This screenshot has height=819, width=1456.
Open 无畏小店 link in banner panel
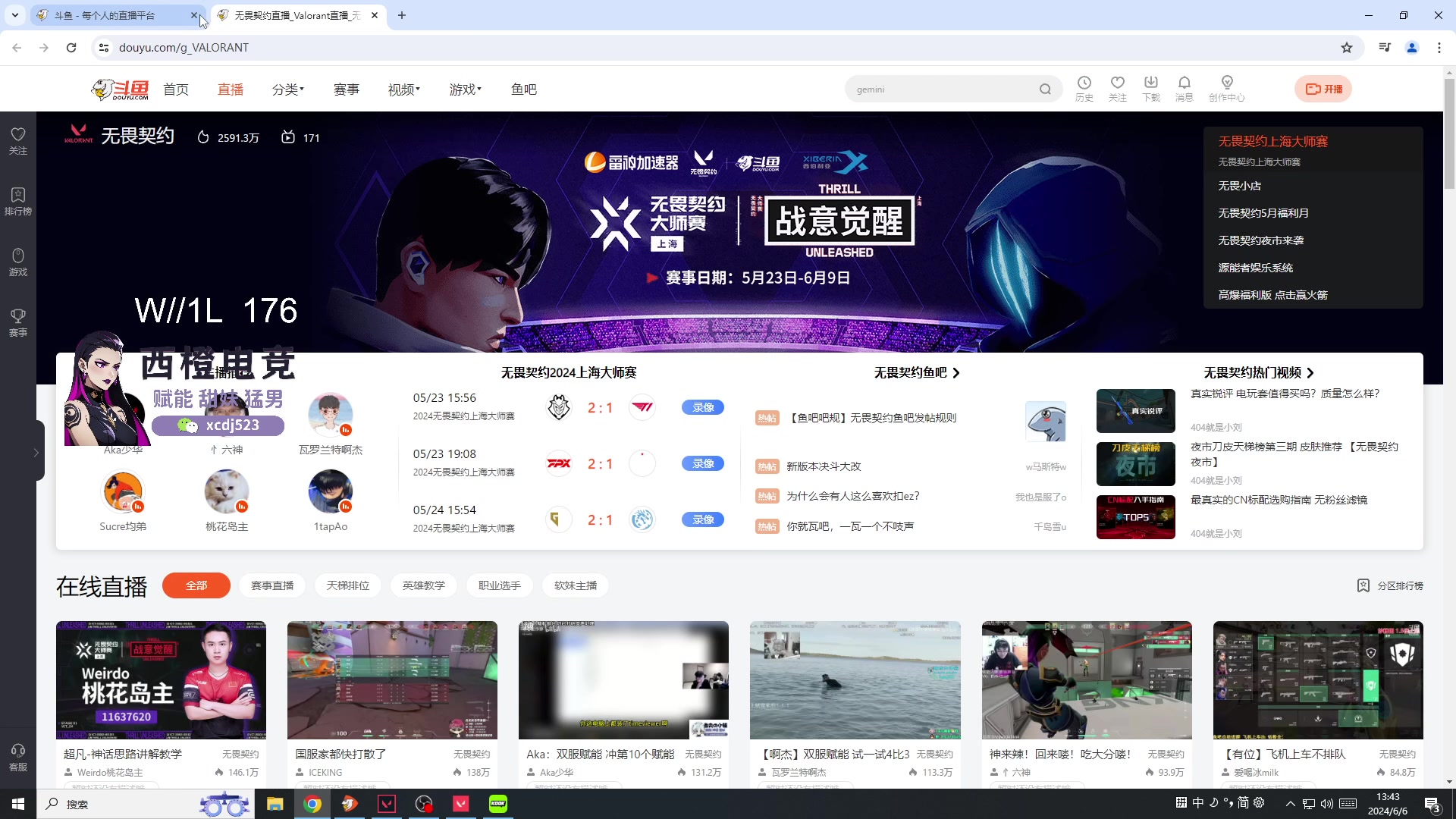1240,186
